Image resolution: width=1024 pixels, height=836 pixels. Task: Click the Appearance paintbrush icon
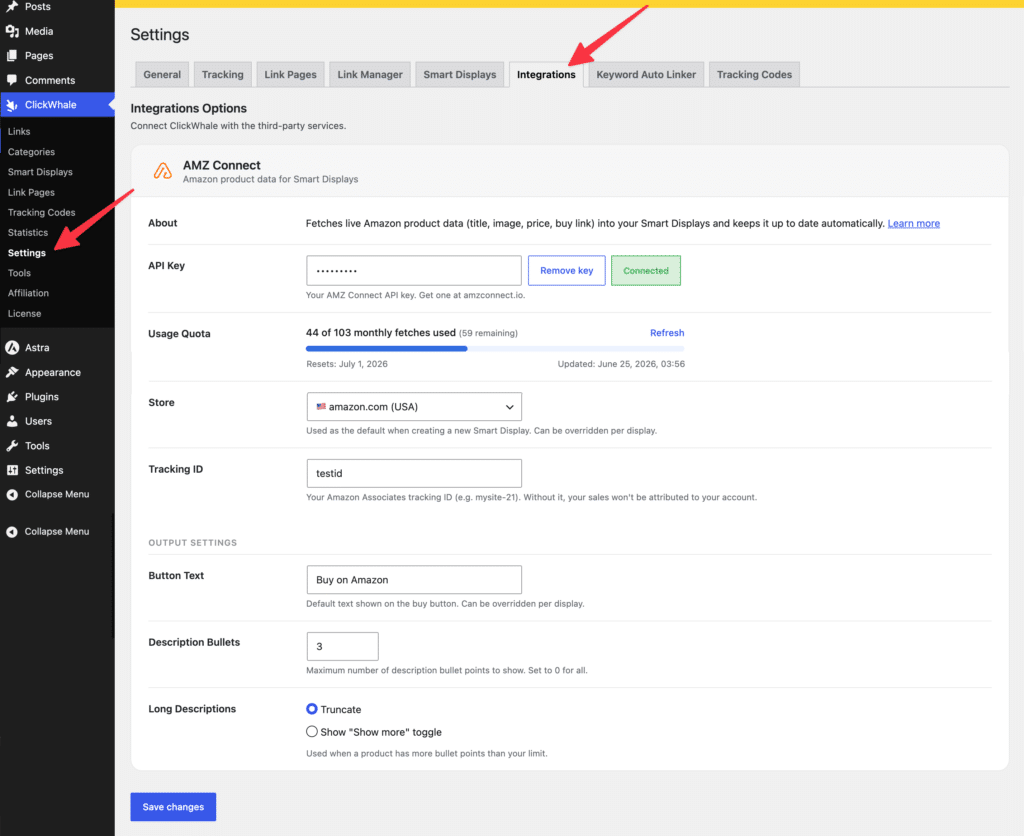click(x=12, y=372)
